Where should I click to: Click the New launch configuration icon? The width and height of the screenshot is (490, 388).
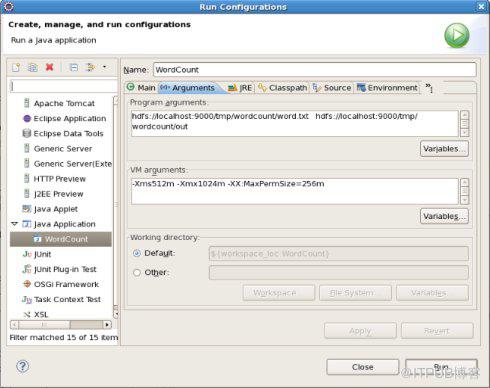[16, 67]
